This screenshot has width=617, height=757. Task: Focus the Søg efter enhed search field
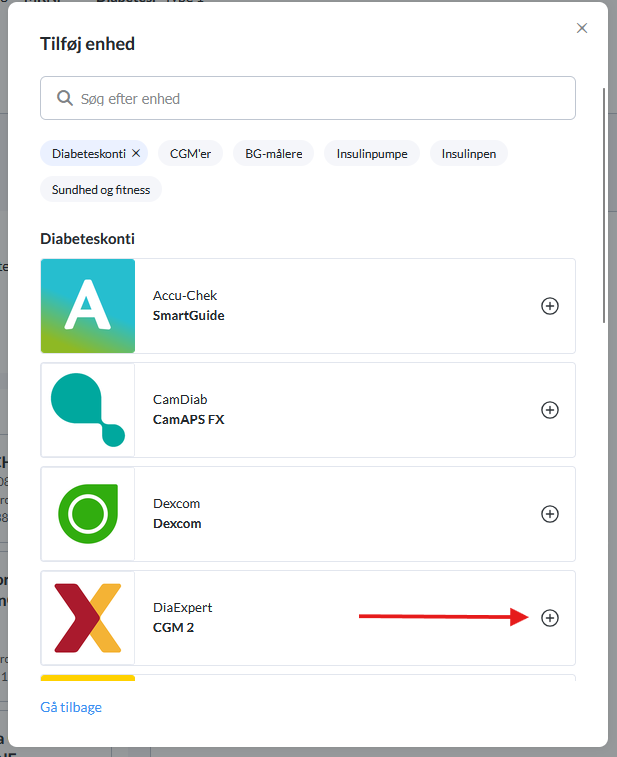coord(308,98)
